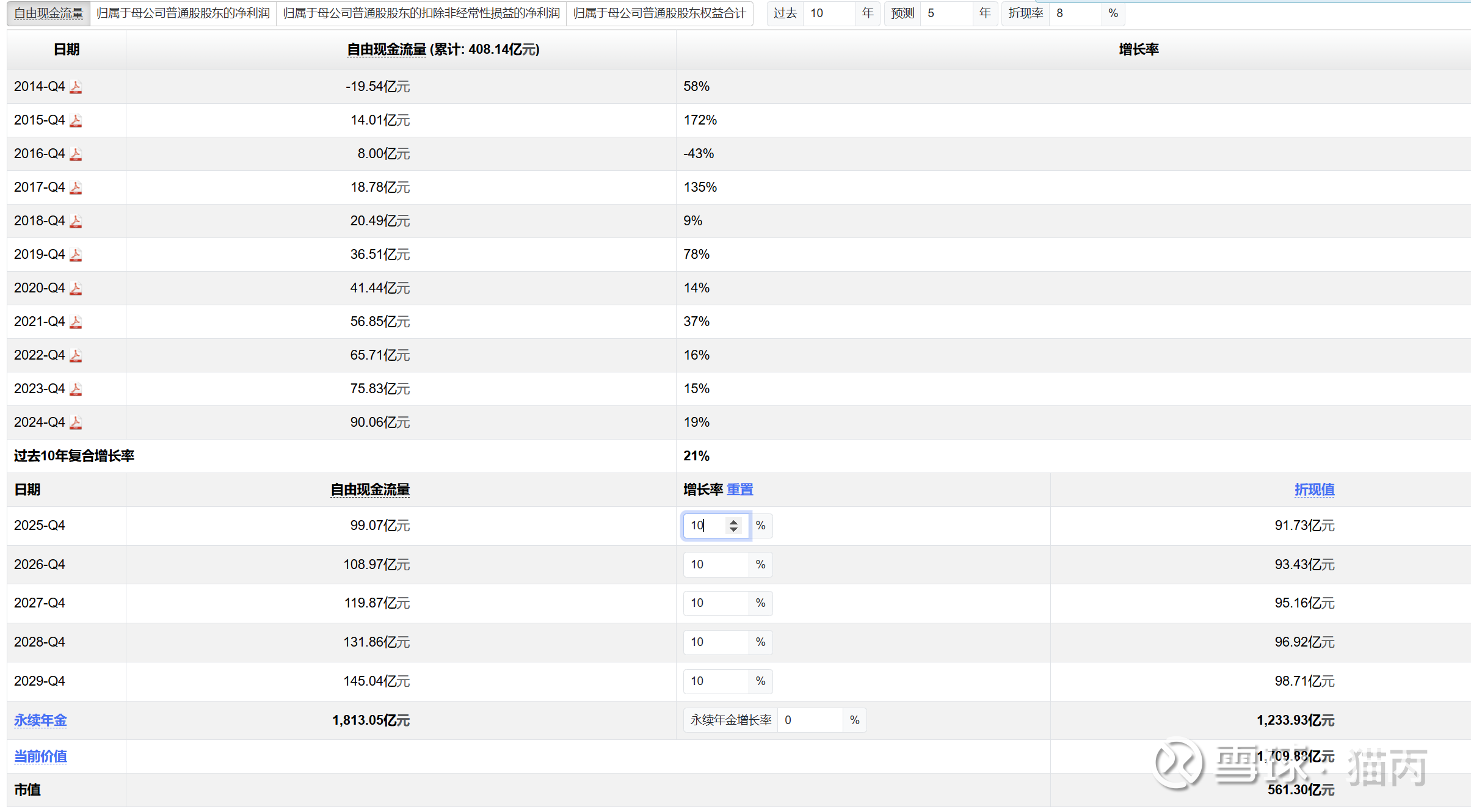Switch to 归属于母公司普通股股东权益合计 tab
The image size is (1471, 812).
click(659, 13)
